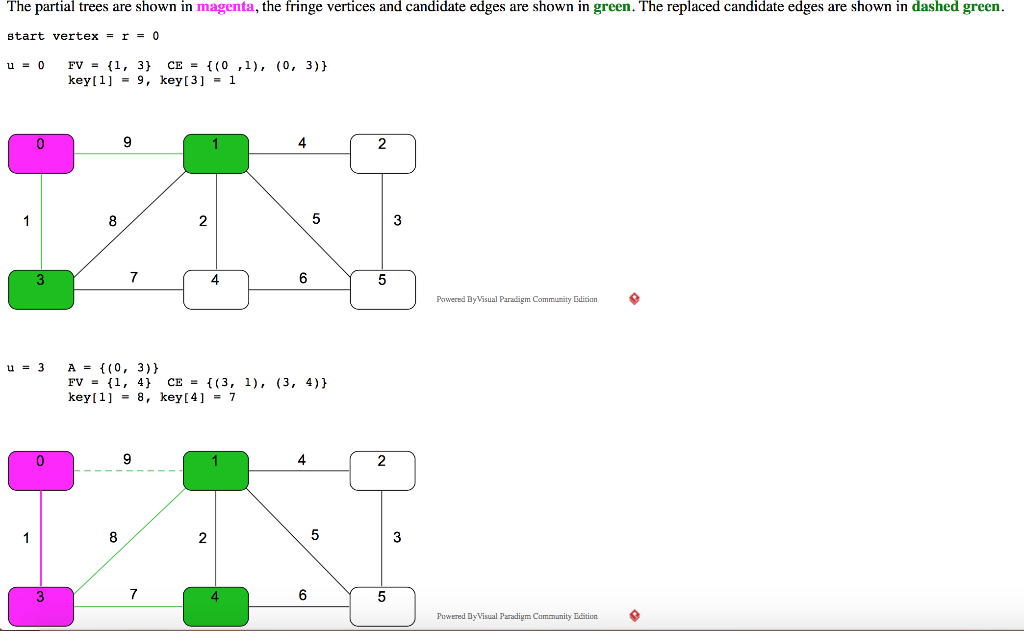Click the Visual Paradigm logo beside lower diagram

point(632,616)
